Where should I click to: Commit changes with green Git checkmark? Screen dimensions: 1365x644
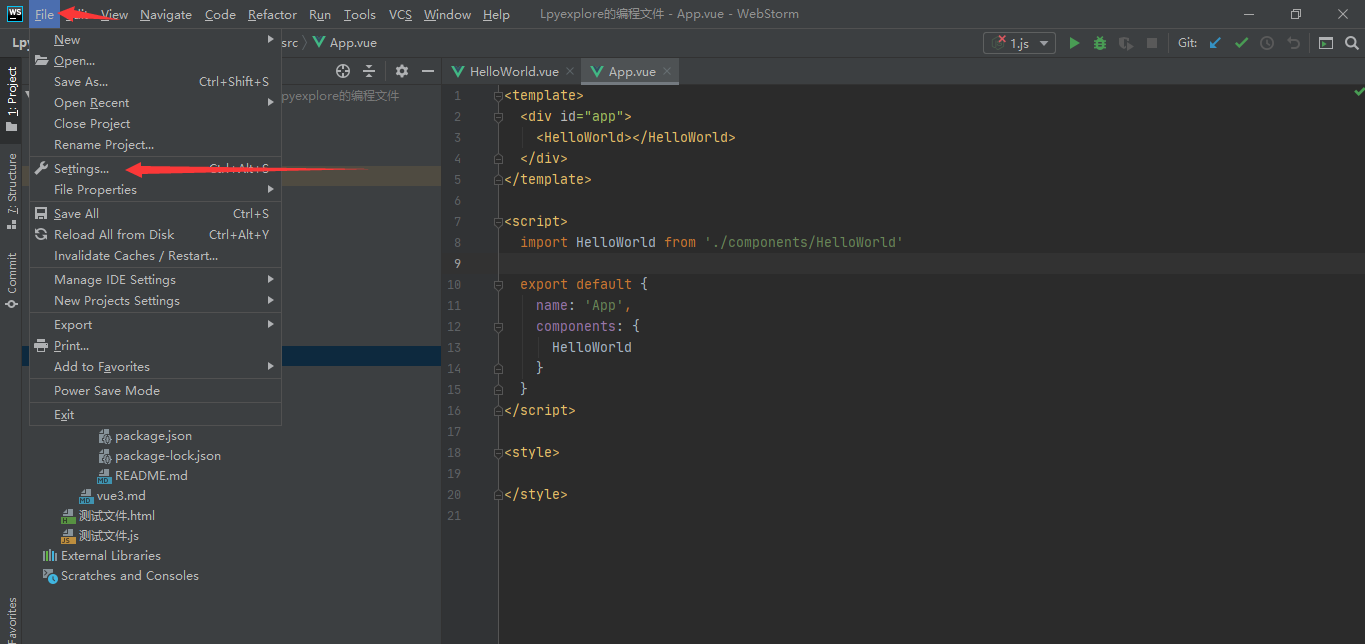tap(1241, 43)
